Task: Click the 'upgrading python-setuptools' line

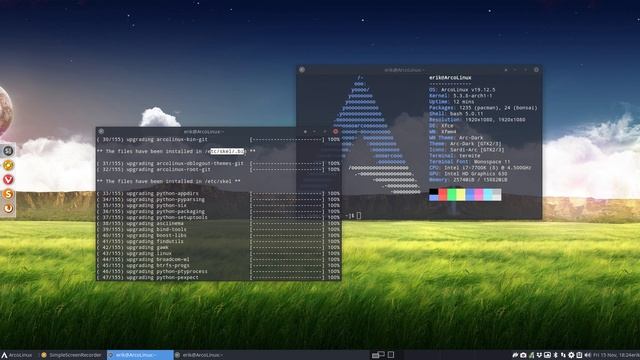Action: pyautogui.click(x=167, y=218)
